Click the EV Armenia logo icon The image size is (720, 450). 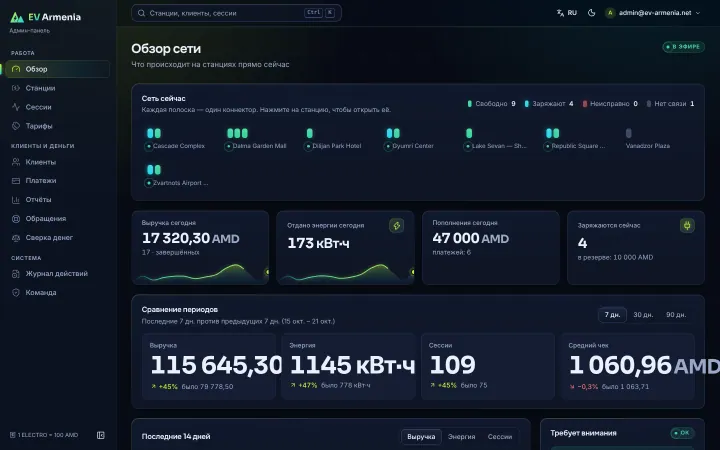17,17
